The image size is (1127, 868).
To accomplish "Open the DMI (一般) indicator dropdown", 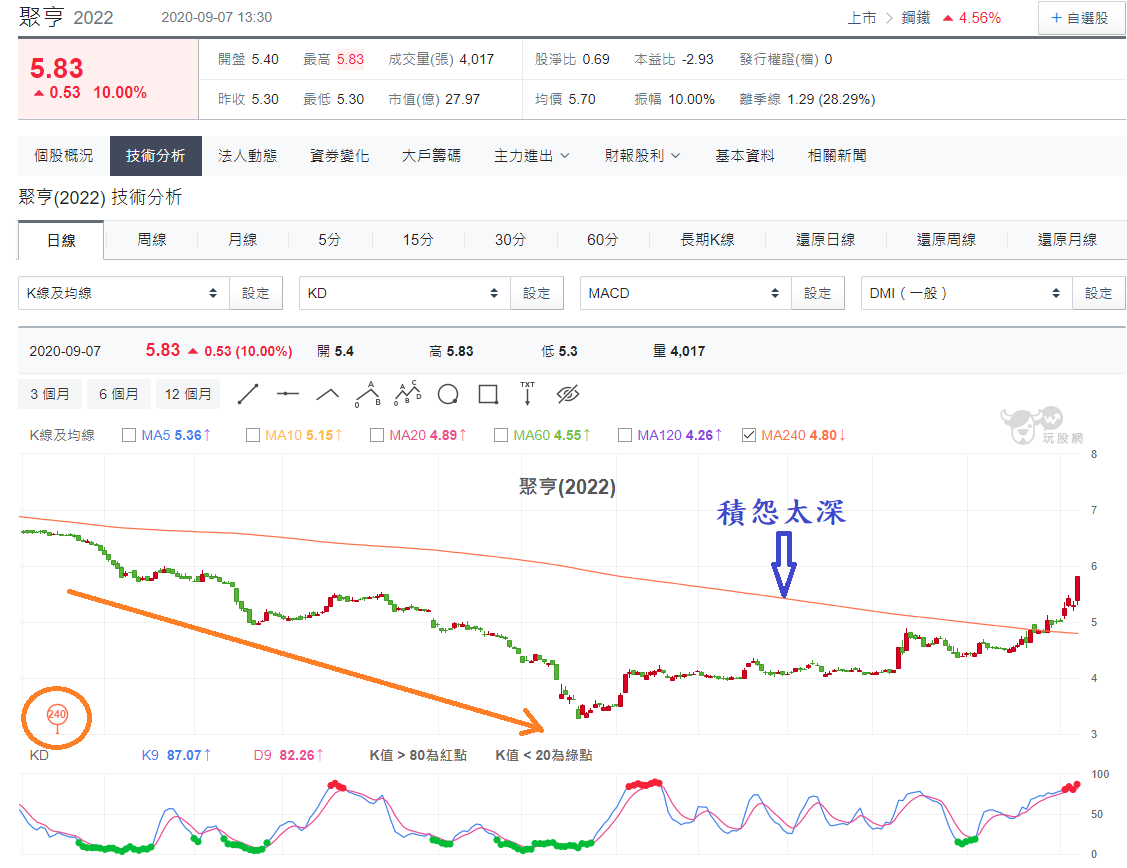I will pos(967,293).
